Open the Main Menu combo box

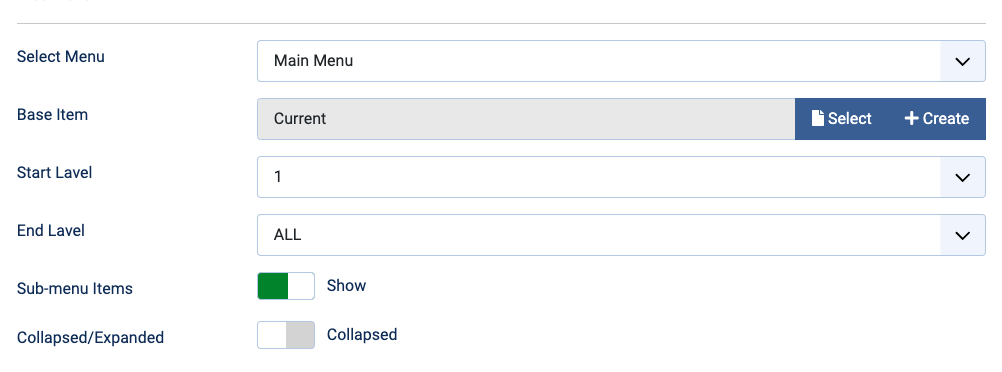(x=621, y=61)
